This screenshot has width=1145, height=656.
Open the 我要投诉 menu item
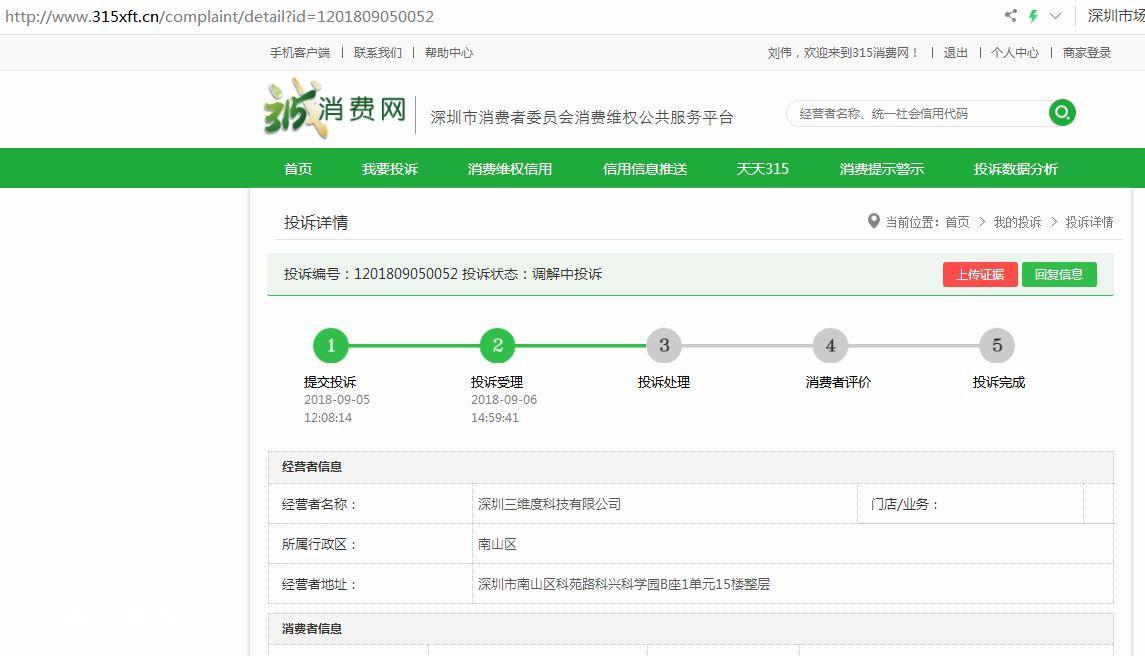click(390, 169)
